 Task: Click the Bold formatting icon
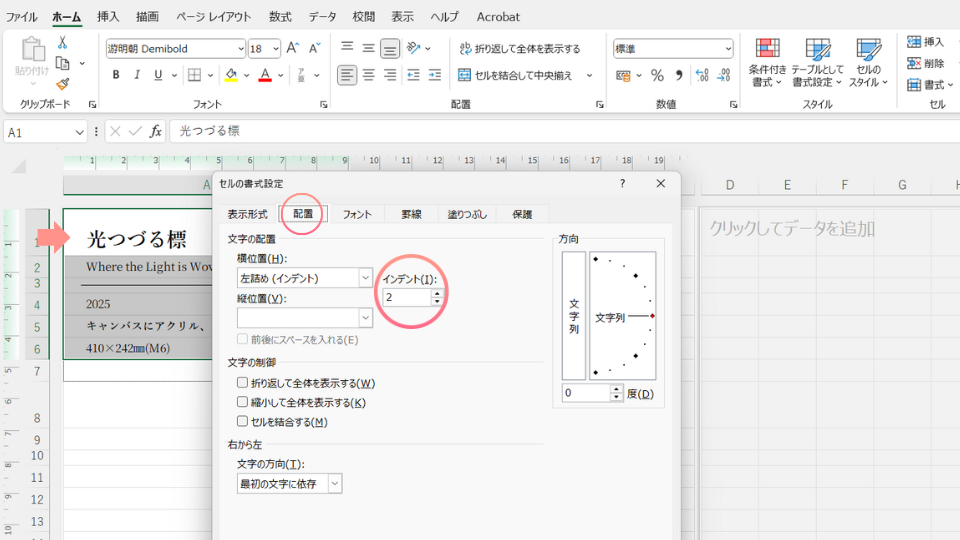pyautogui.click(x=116, y=75)
